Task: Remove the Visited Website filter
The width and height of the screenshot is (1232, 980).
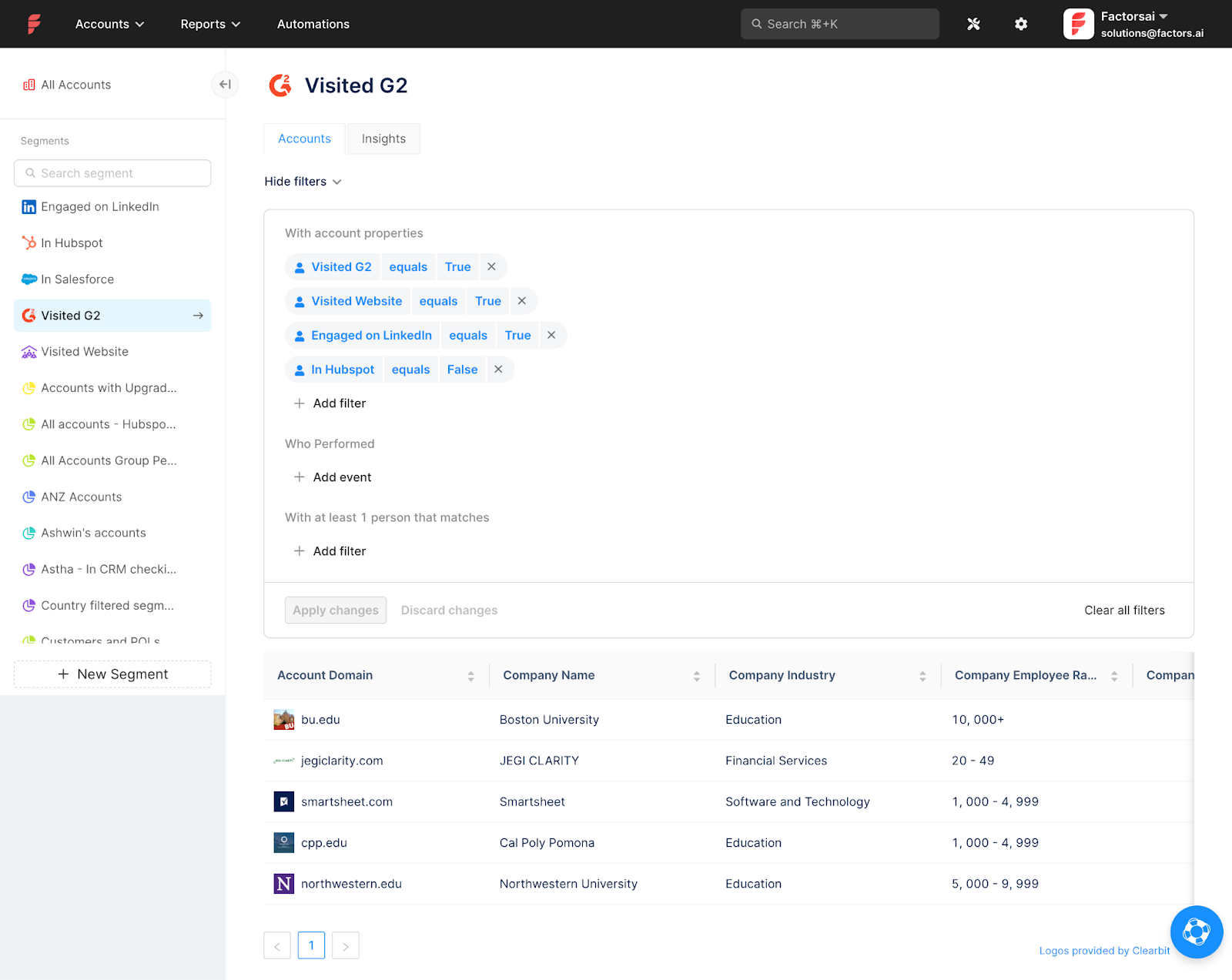Action: tap(521, 301)
